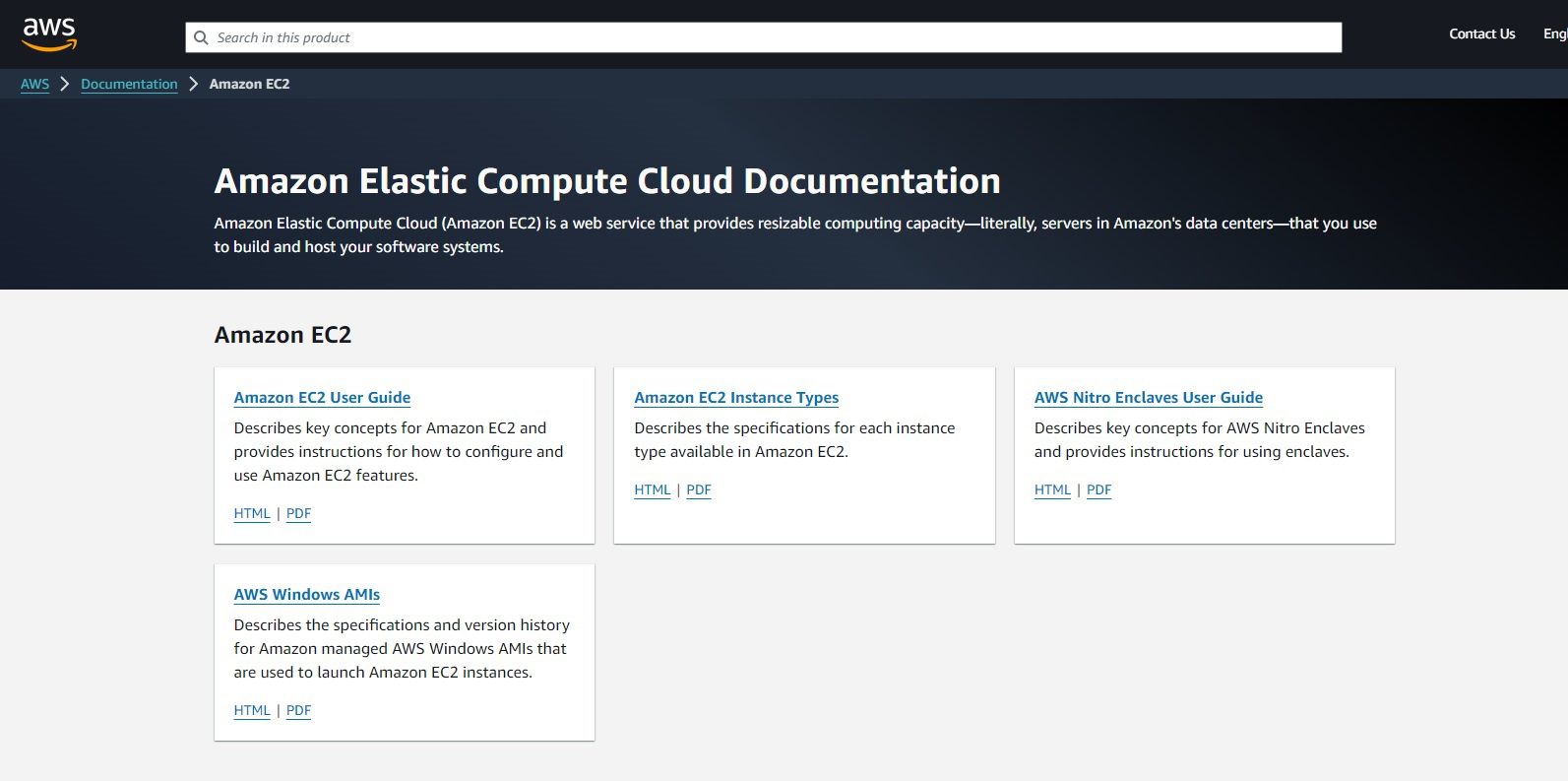Focus the Search in this product field
The height and width of the screenshot is (781, 1568).
click(763, 37)
